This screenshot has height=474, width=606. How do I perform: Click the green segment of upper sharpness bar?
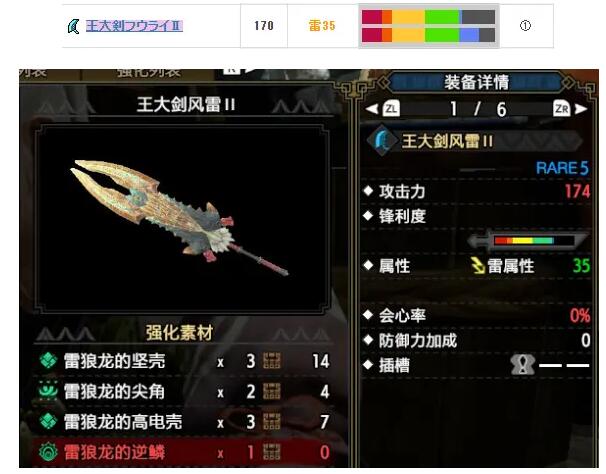pos(442,17)
